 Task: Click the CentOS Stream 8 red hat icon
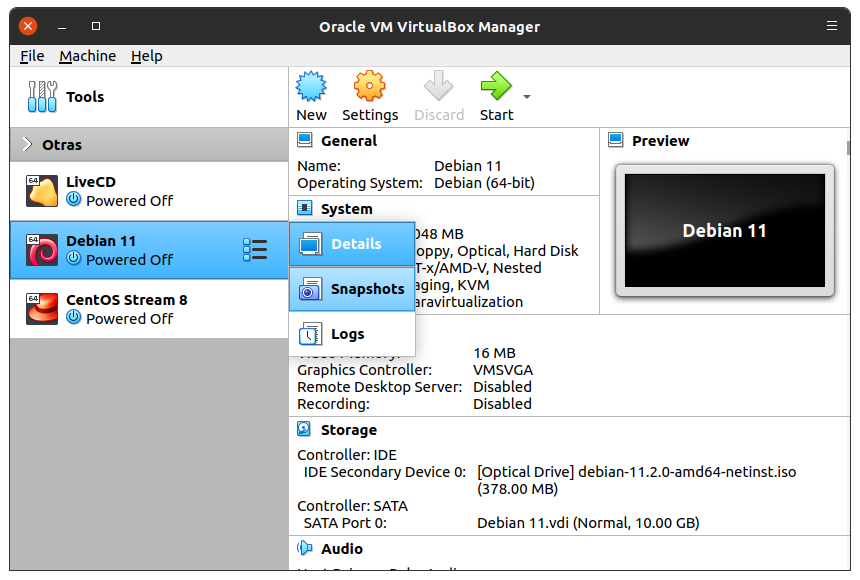pos(42,309)
